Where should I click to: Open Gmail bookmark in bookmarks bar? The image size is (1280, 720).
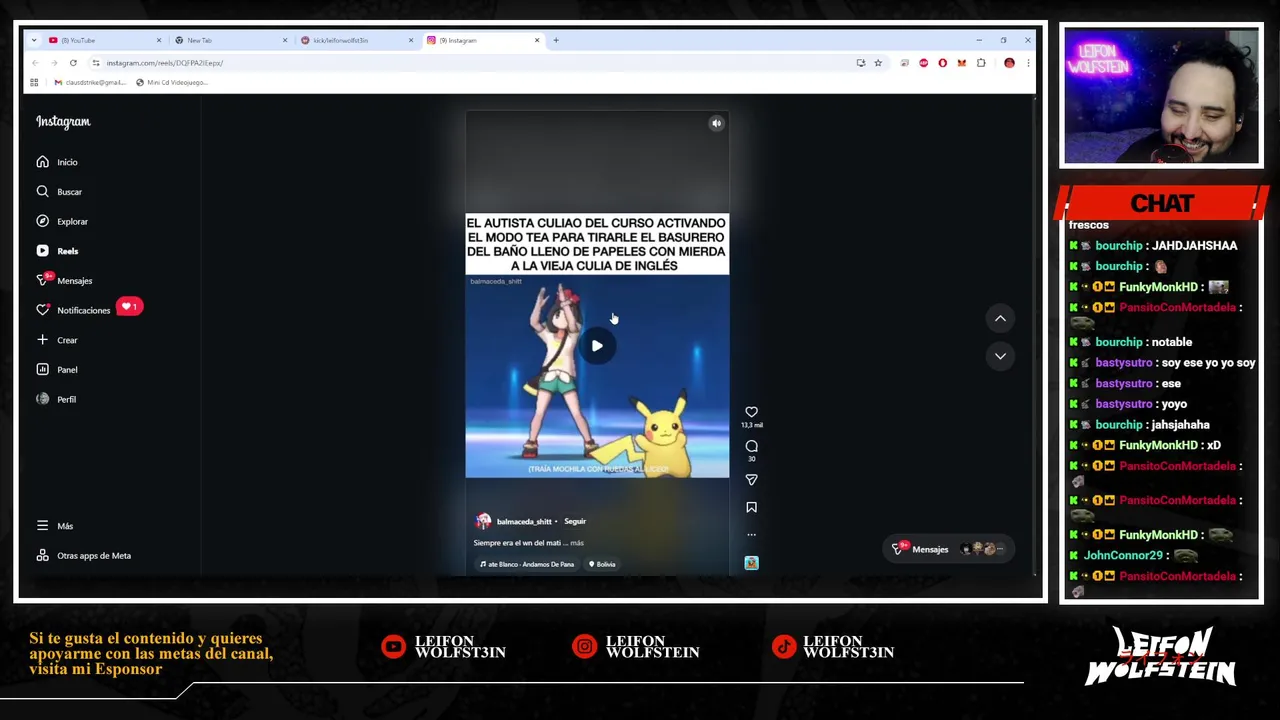(92, 82)
